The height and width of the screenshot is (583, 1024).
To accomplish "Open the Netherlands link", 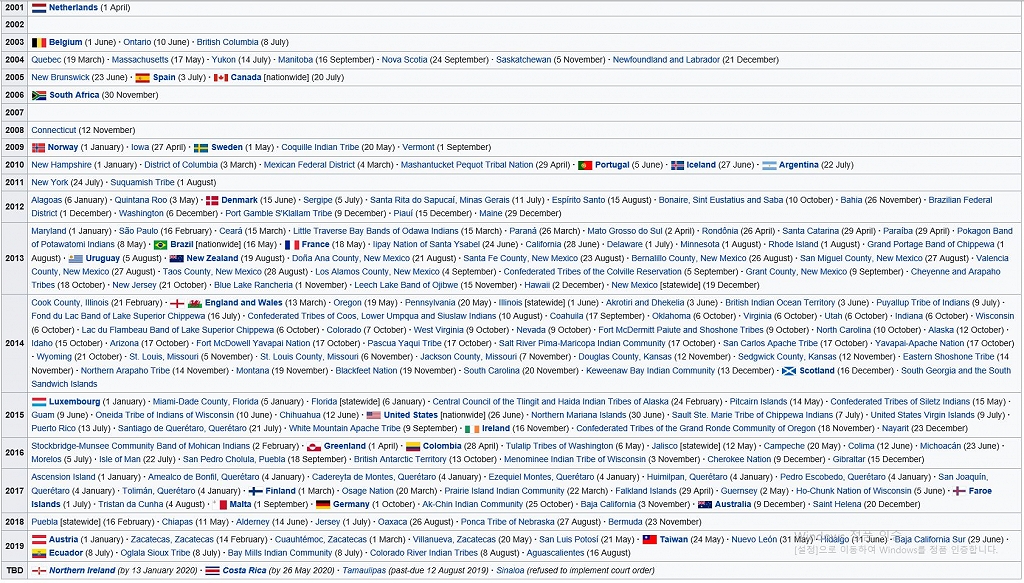I will tap(73, 8).
